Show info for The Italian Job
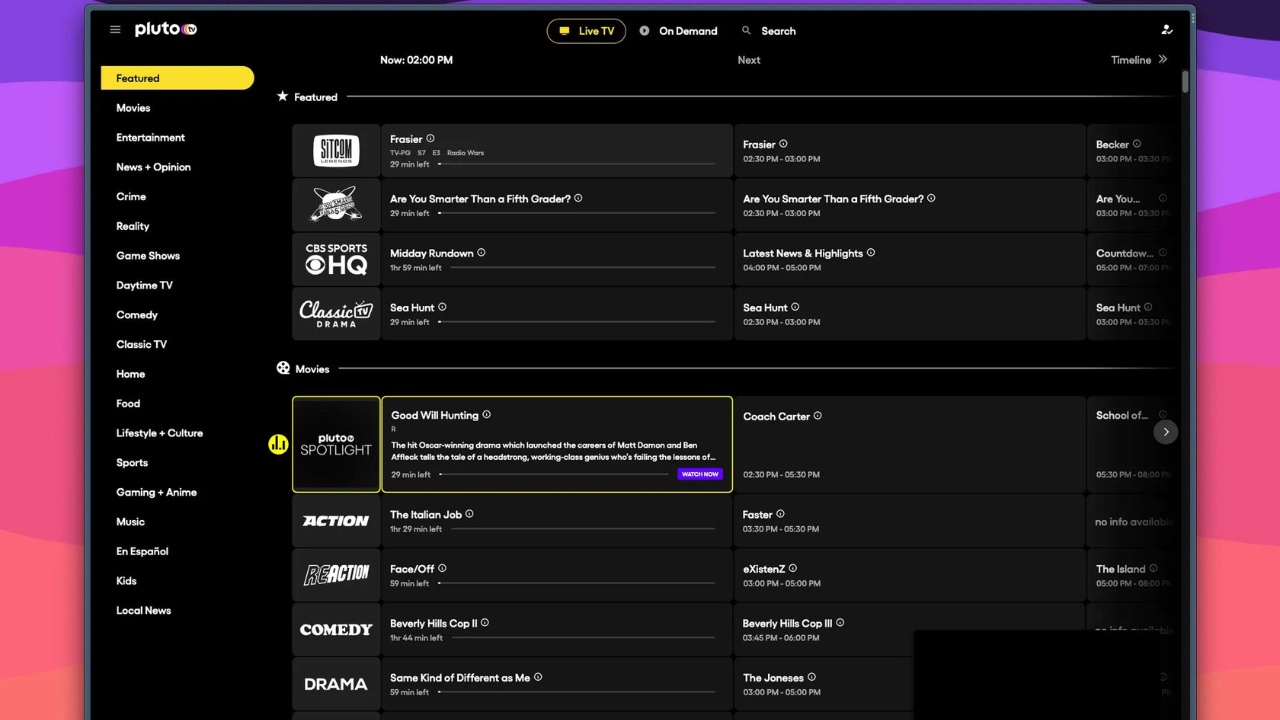This screenshot has height=720, width=1280. [x=470, y=514]
